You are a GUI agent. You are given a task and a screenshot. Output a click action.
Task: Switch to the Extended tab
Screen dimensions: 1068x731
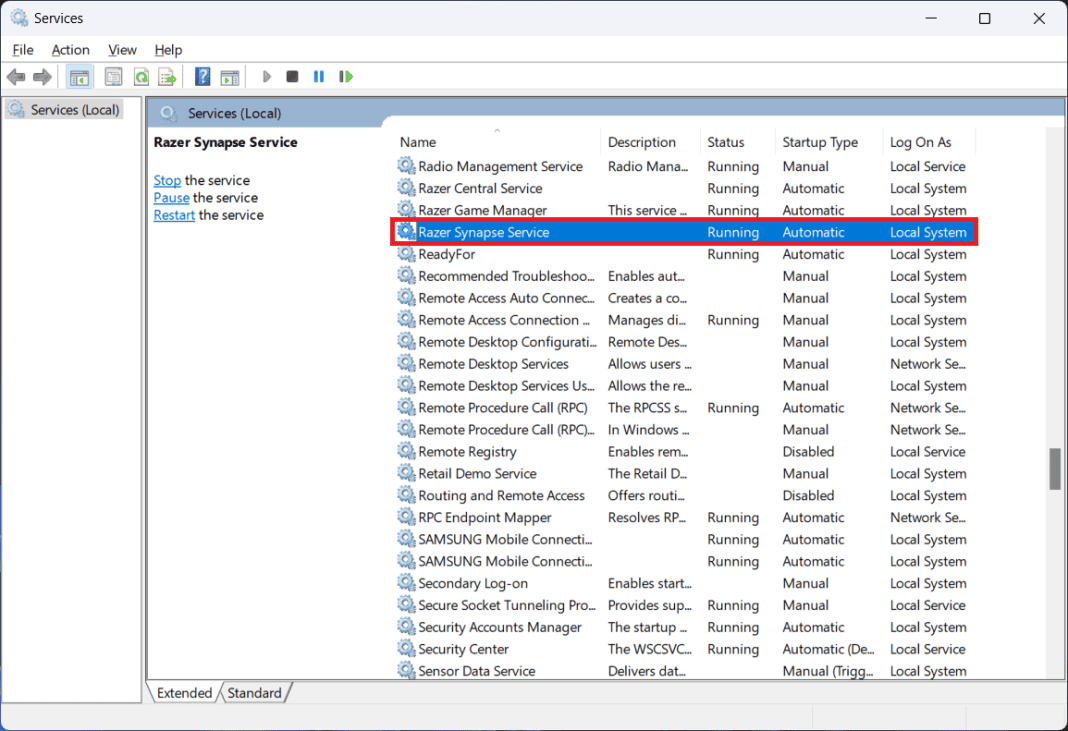(x=184, y=692)
